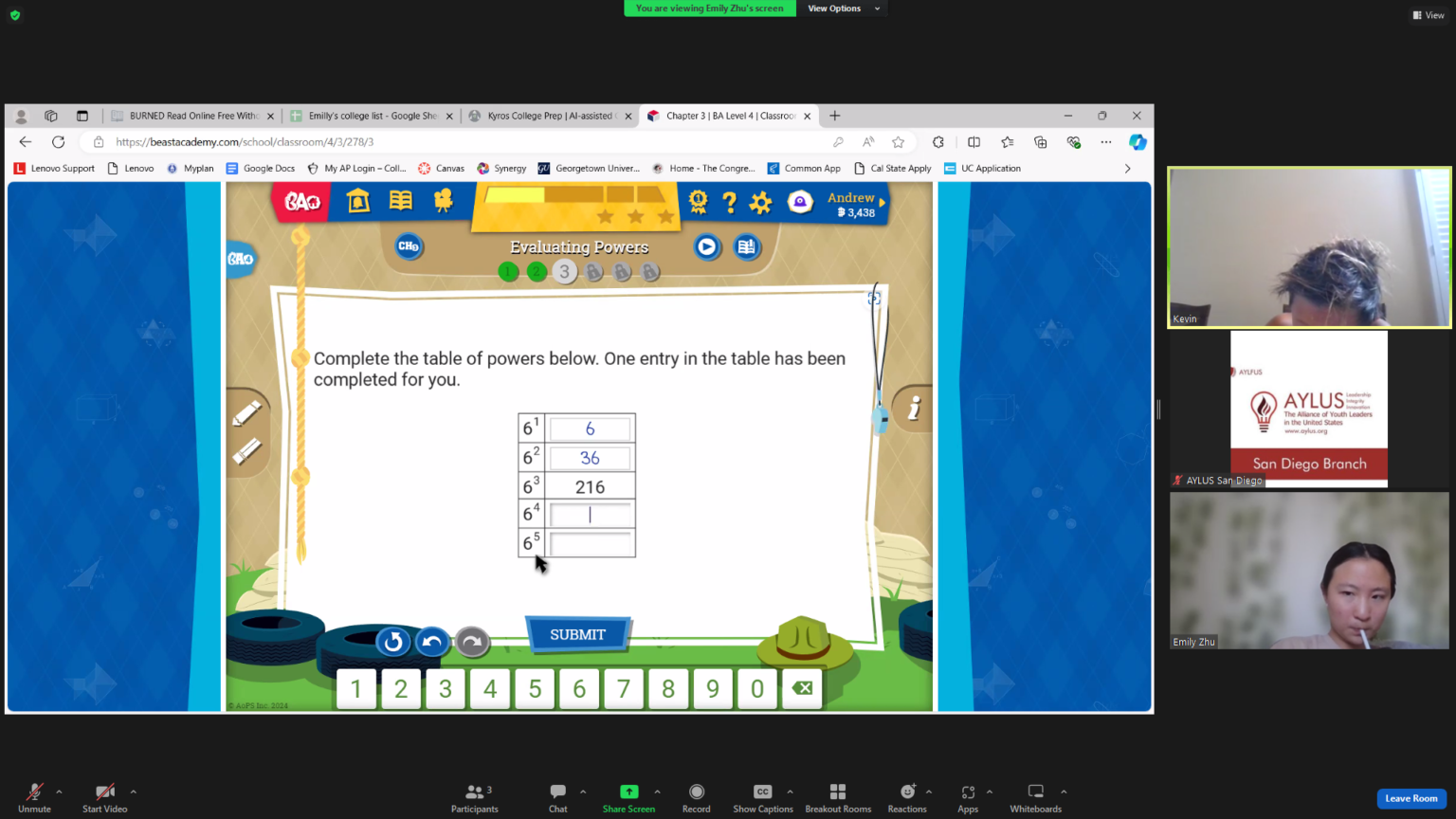
Task: Open the Cal State Apply bookmark
Action: [893, 169]
